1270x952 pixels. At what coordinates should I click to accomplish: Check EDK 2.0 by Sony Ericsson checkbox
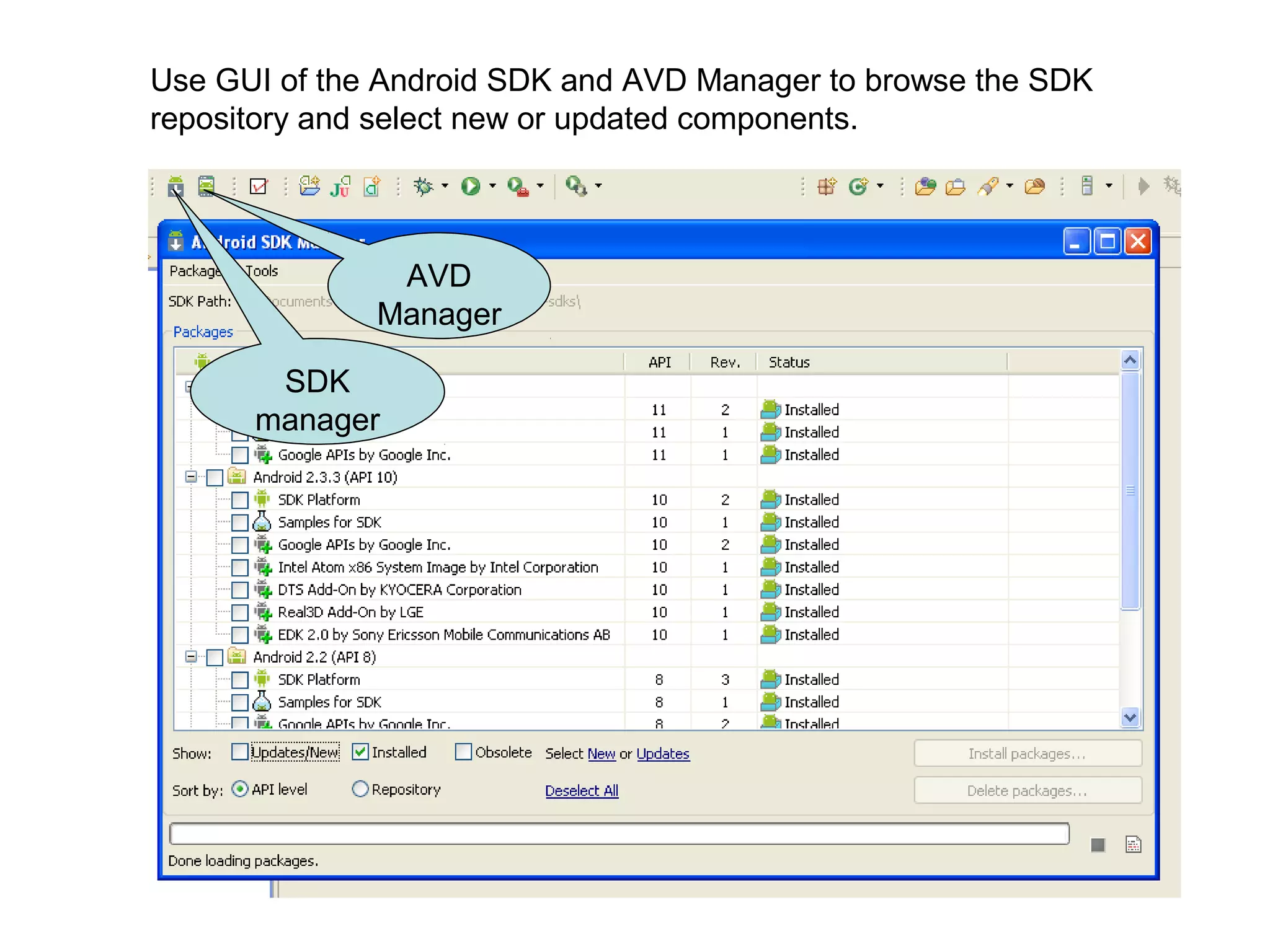pyautogui.click(x=240, y=635)
